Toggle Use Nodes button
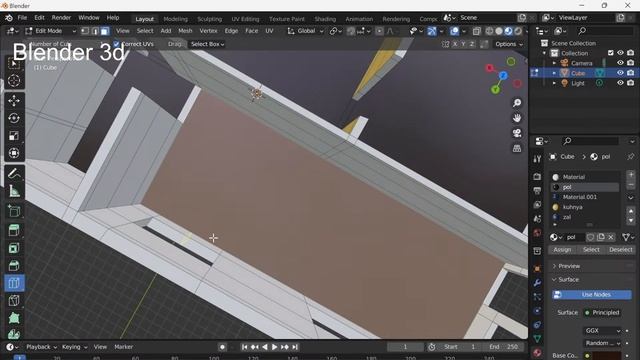This screenshot has width=640, height=360. coord(591,294)
